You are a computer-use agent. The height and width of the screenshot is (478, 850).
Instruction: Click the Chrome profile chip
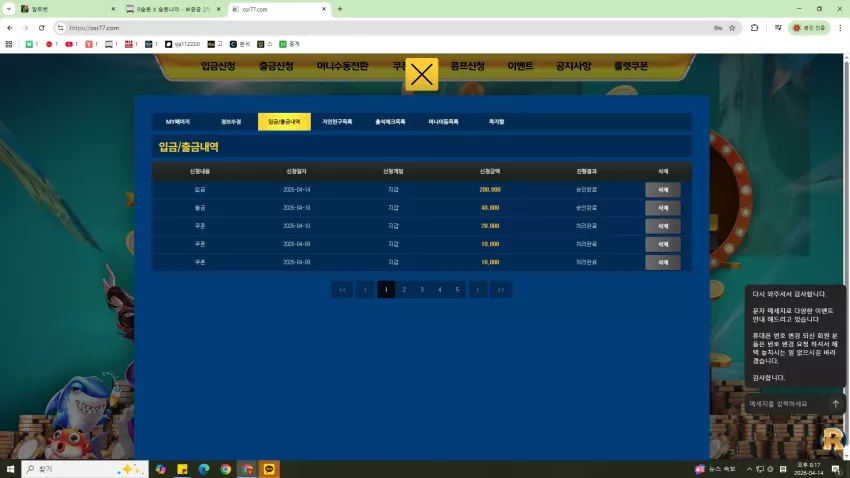(x=809, y=28)
